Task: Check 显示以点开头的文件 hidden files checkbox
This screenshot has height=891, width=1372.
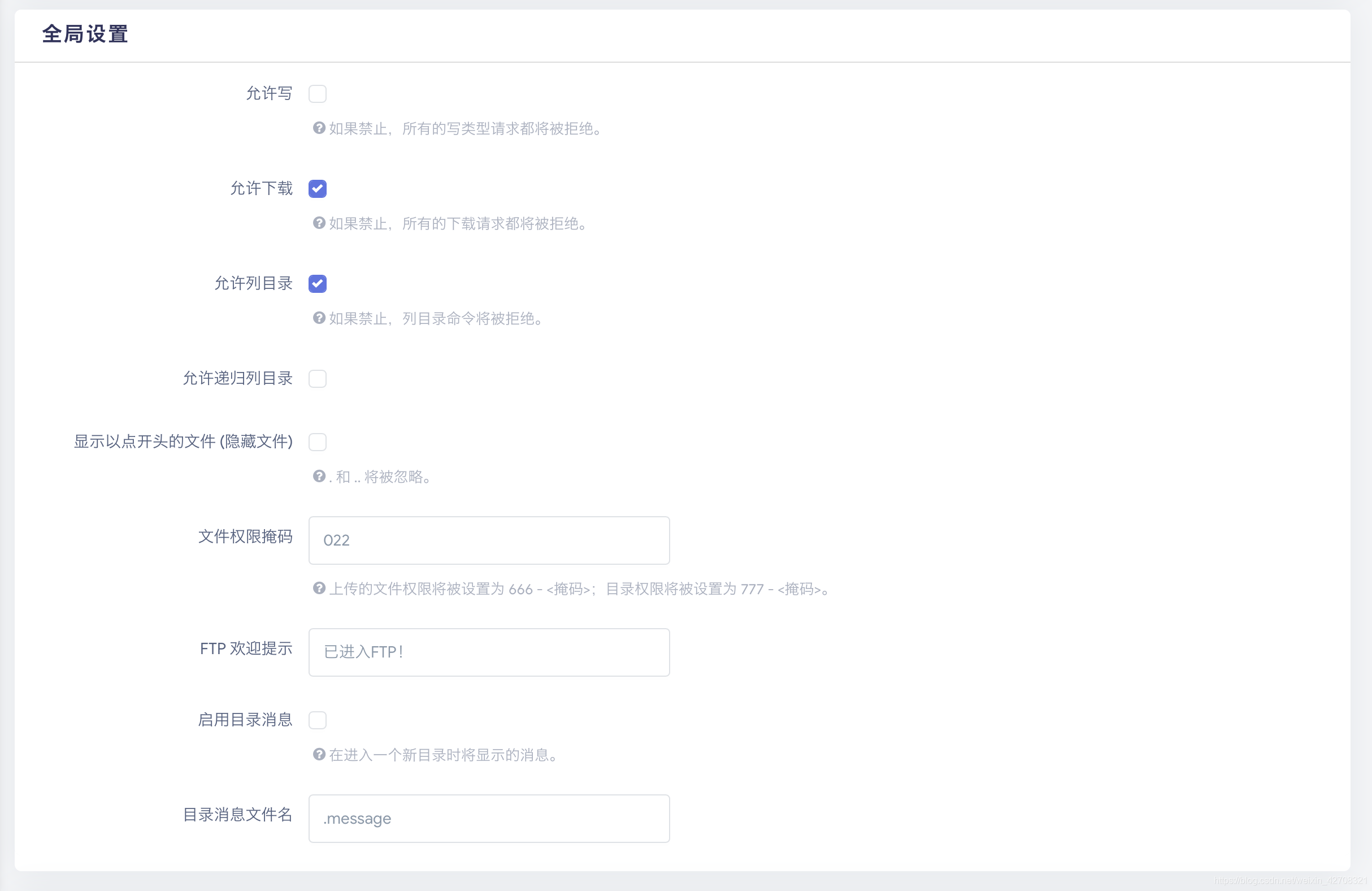Action: (318, 442)
